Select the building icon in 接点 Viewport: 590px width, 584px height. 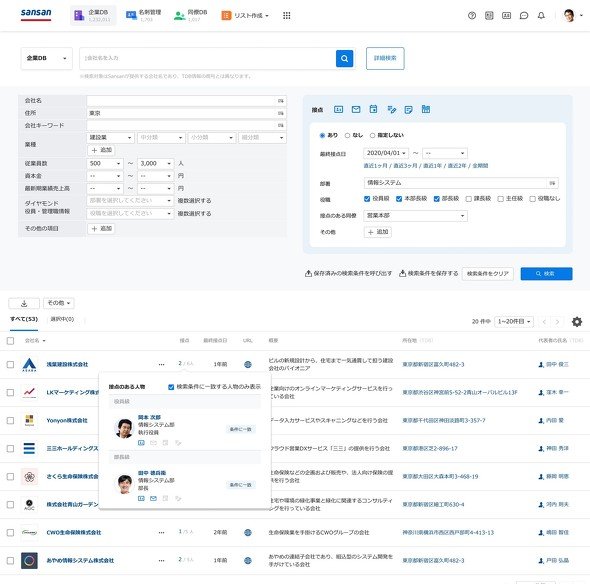426,110
